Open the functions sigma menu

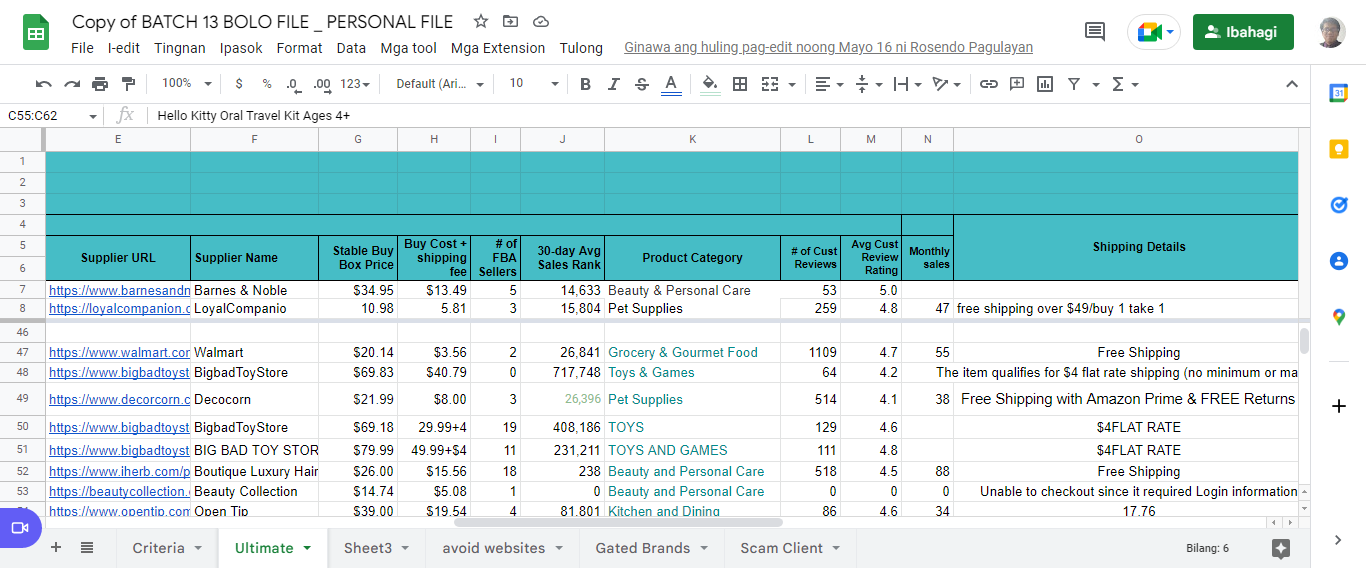[x=1124, y=84]
